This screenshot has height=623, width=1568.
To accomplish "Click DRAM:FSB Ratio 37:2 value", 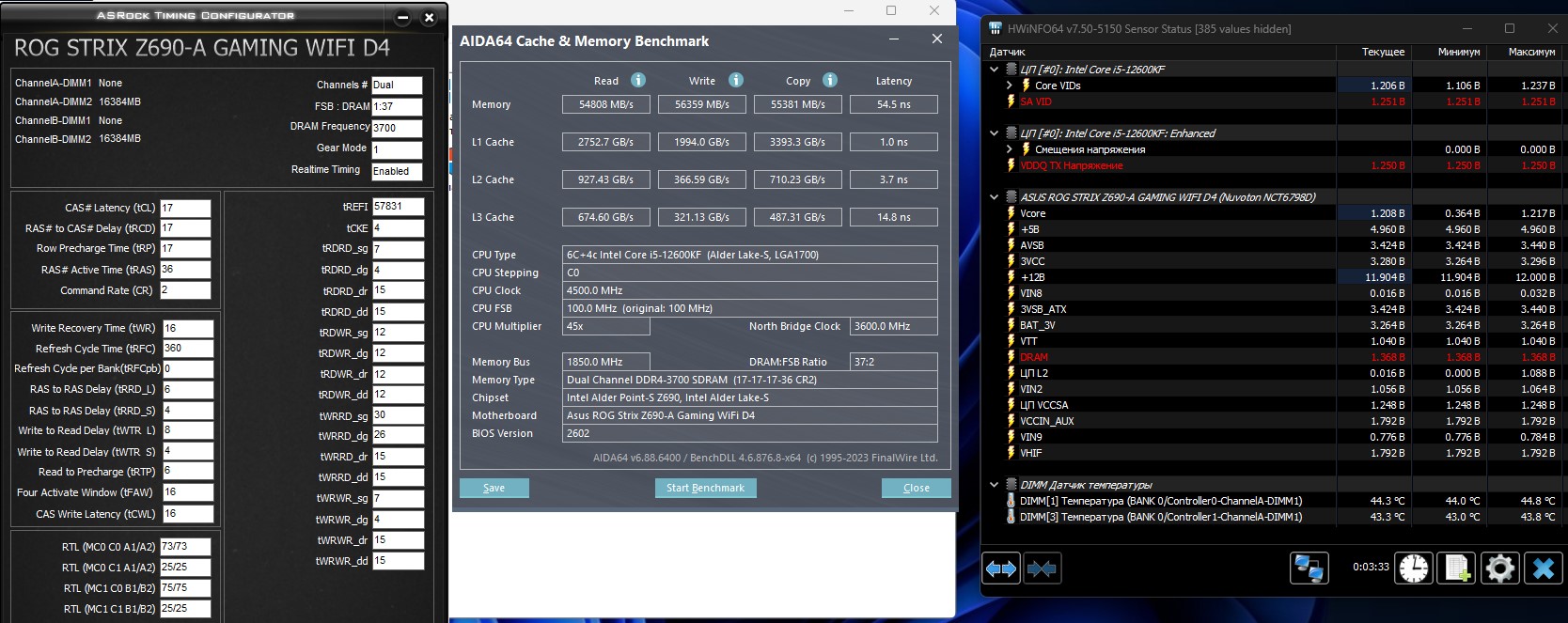I will pyautogui.click(x=894, y=362).
